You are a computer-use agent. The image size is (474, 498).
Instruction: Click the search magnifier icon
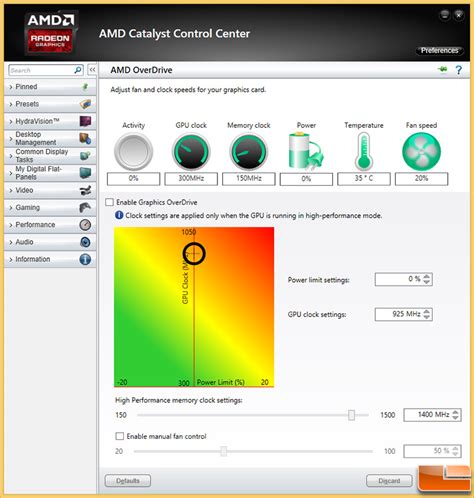tap(78, 70)
